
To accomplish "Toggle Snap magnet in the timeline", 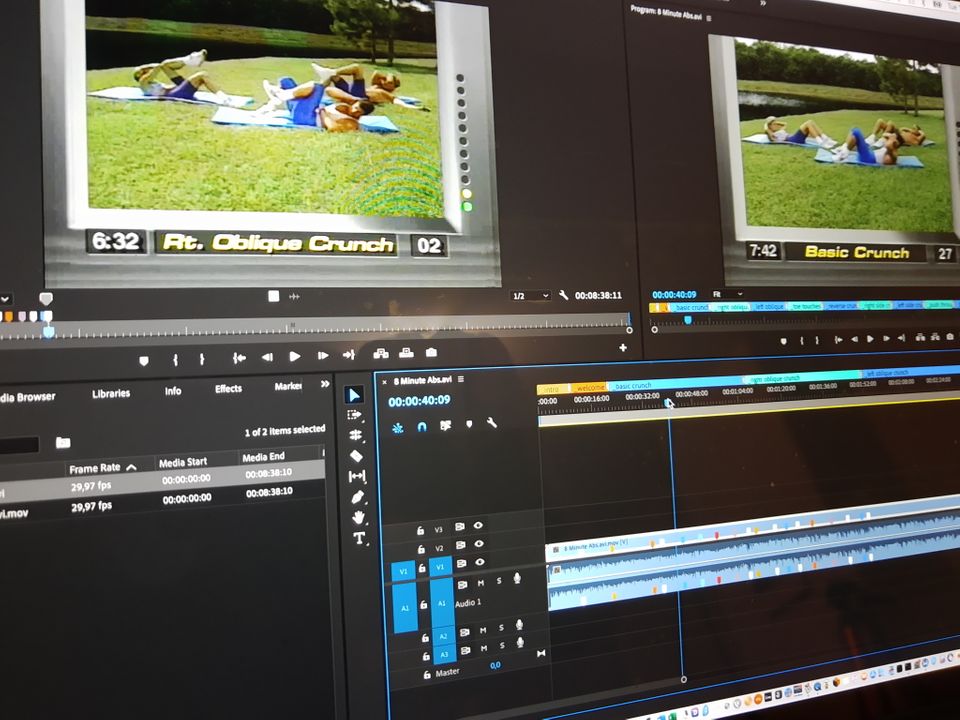I will click(x=422, y=426).
